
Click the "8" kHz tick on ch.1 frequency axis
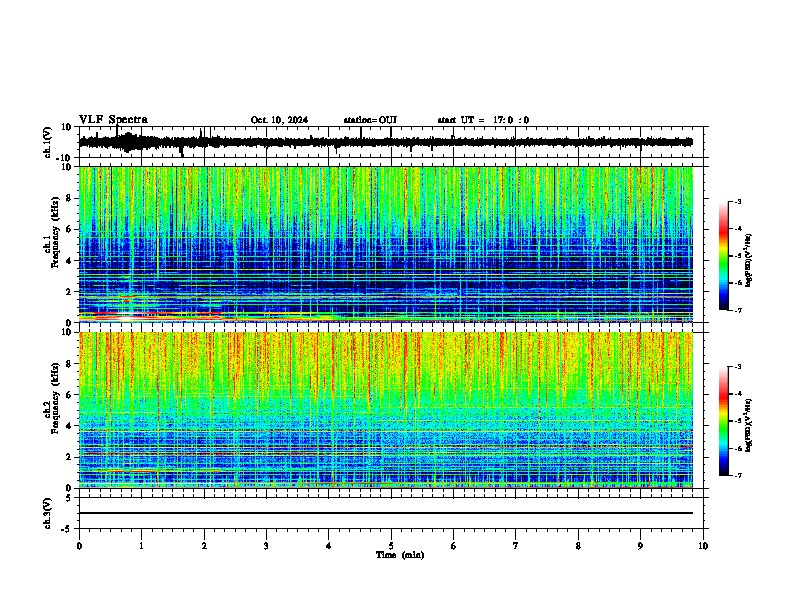pos(70,198)
